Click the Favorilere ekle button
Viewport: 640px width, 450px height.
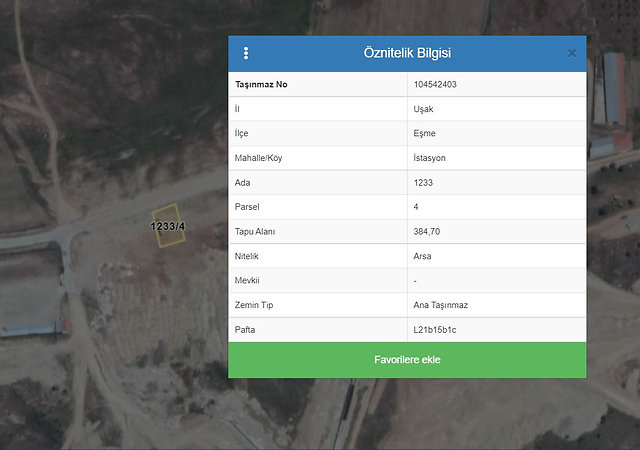(407, 360)
